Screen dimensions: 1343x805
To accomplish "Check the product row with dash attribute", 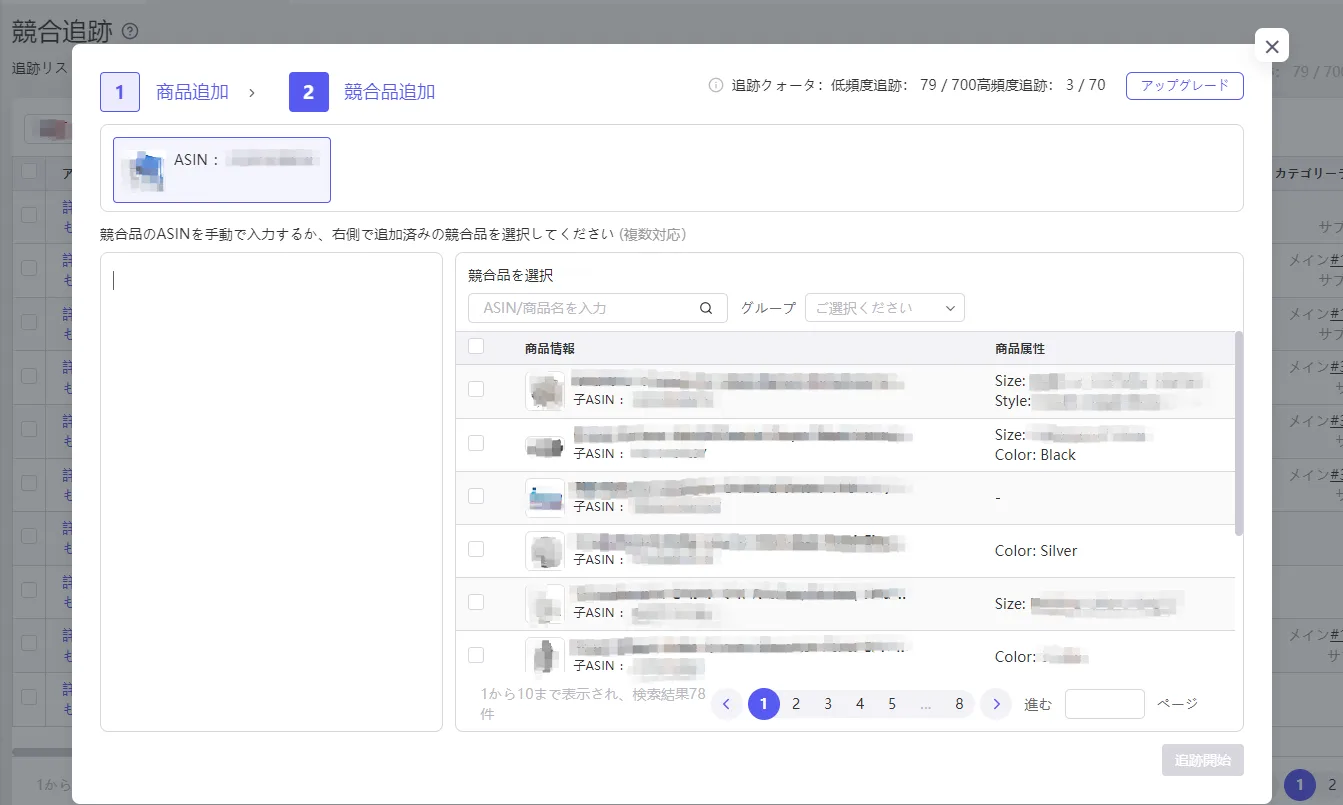I will coord(476,496).
